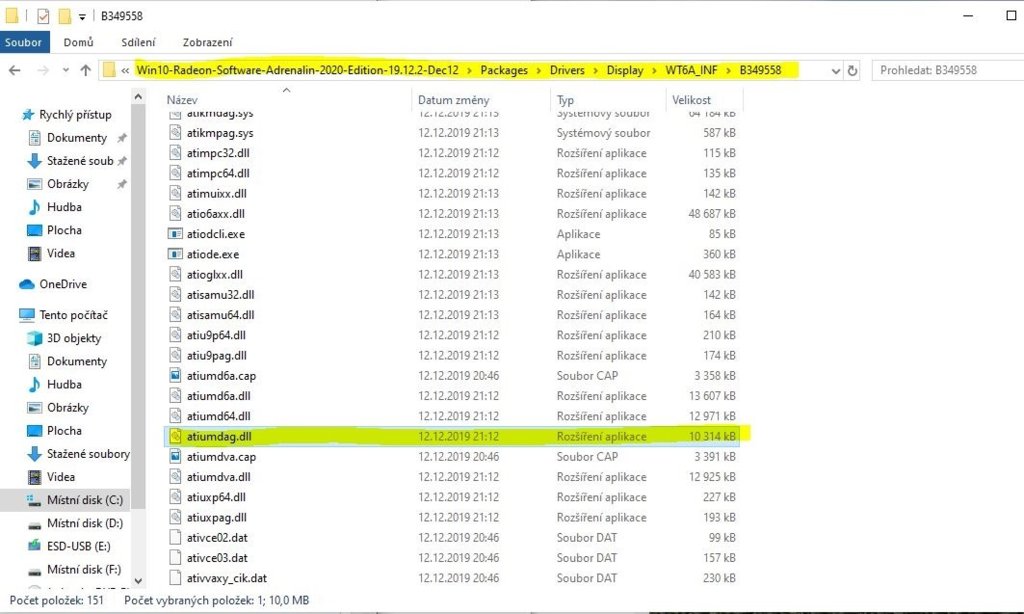Switch to the Zobrazení ribbon tab
The height and width of the screenshot is (614, 1024).
207,42
